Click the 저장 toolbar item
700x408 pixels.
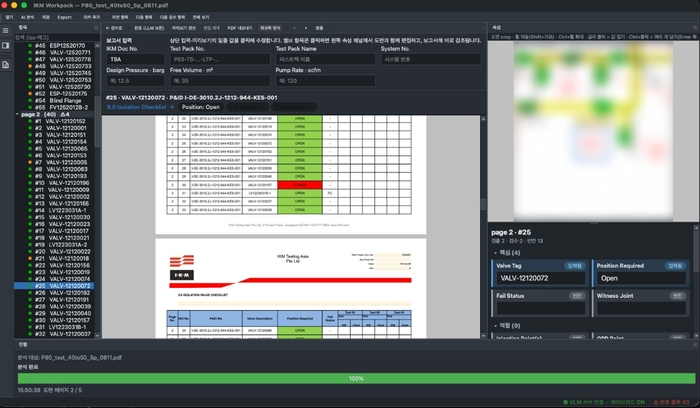[x=46, y=17]
